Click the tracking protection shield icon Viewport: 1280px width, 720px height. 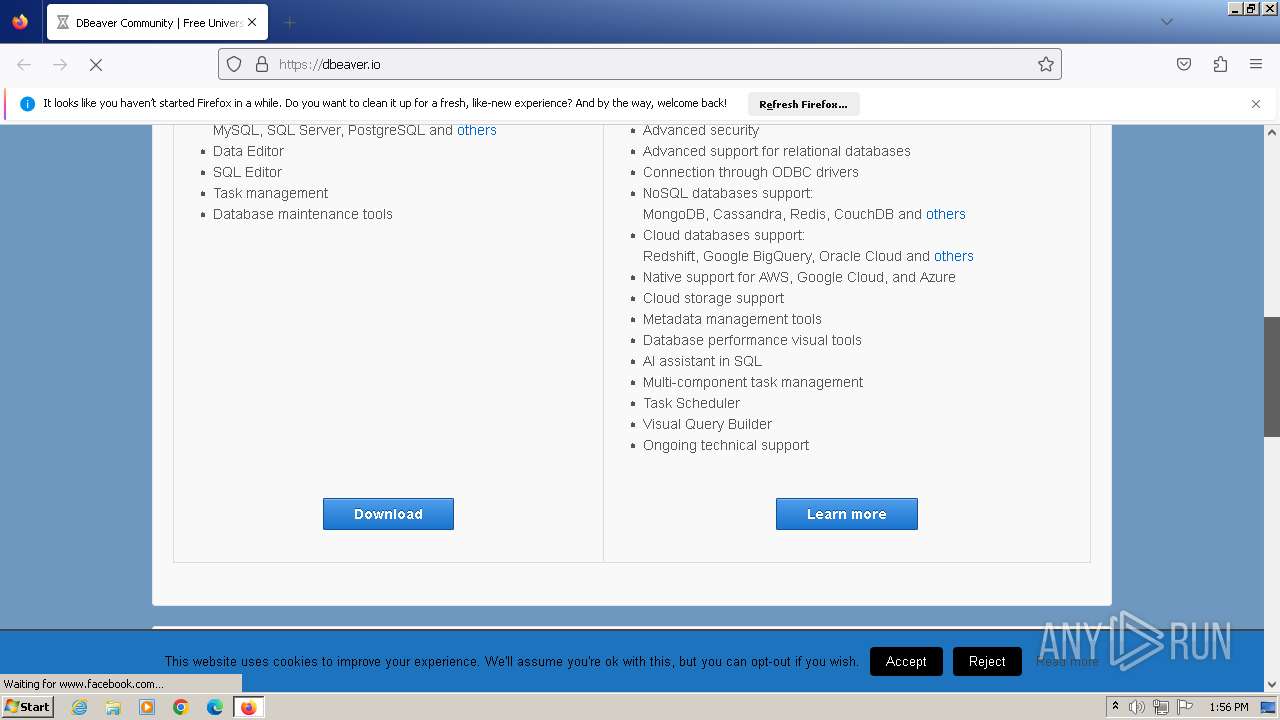234,64
